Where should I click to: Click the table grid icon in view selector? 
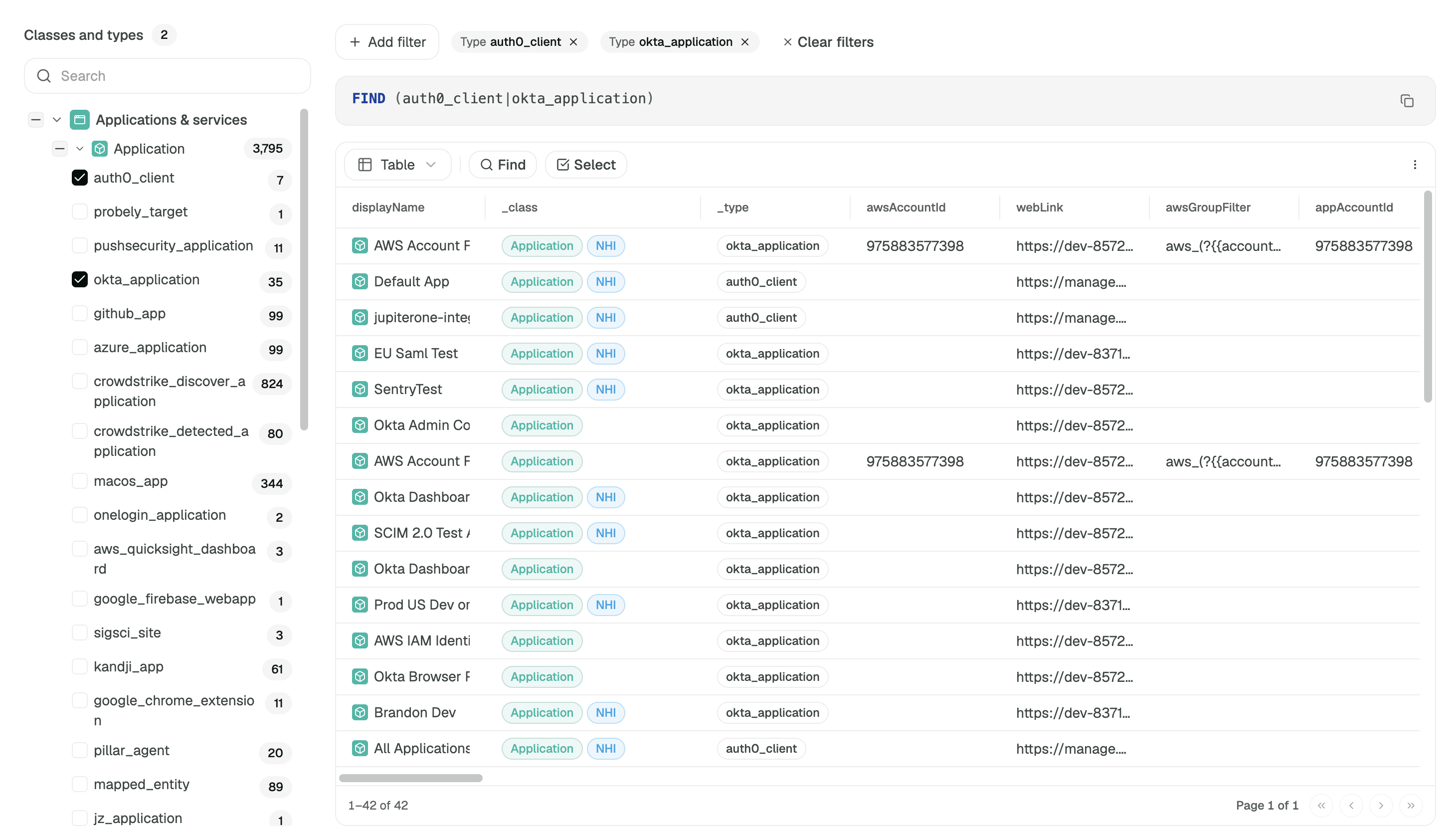click(364, 165)
